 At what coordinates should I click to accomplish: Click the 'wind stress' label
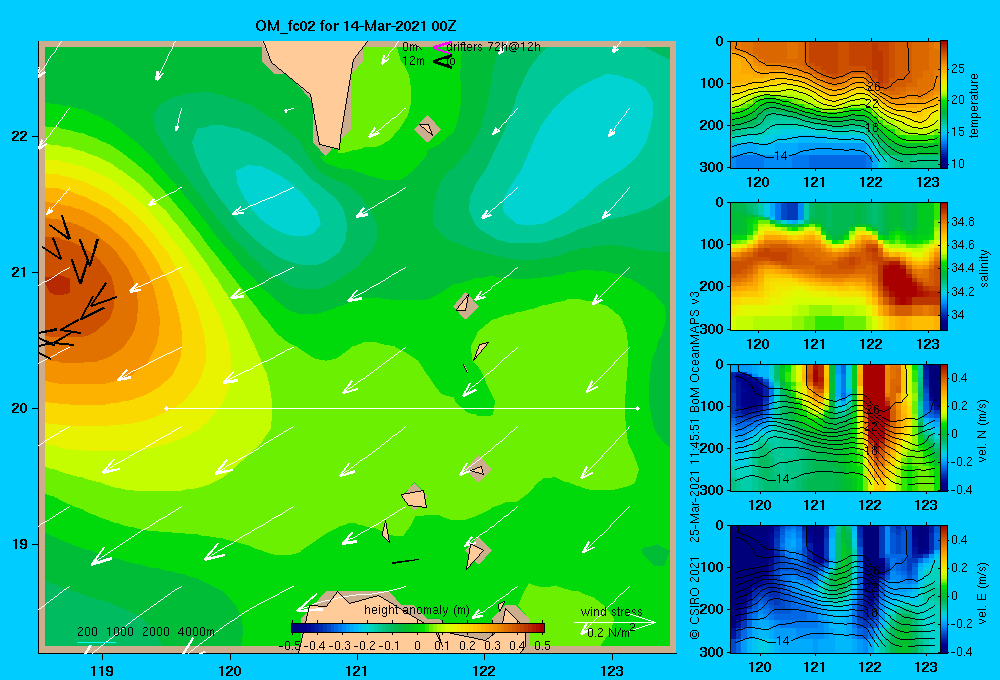click(x=612, y=611)
